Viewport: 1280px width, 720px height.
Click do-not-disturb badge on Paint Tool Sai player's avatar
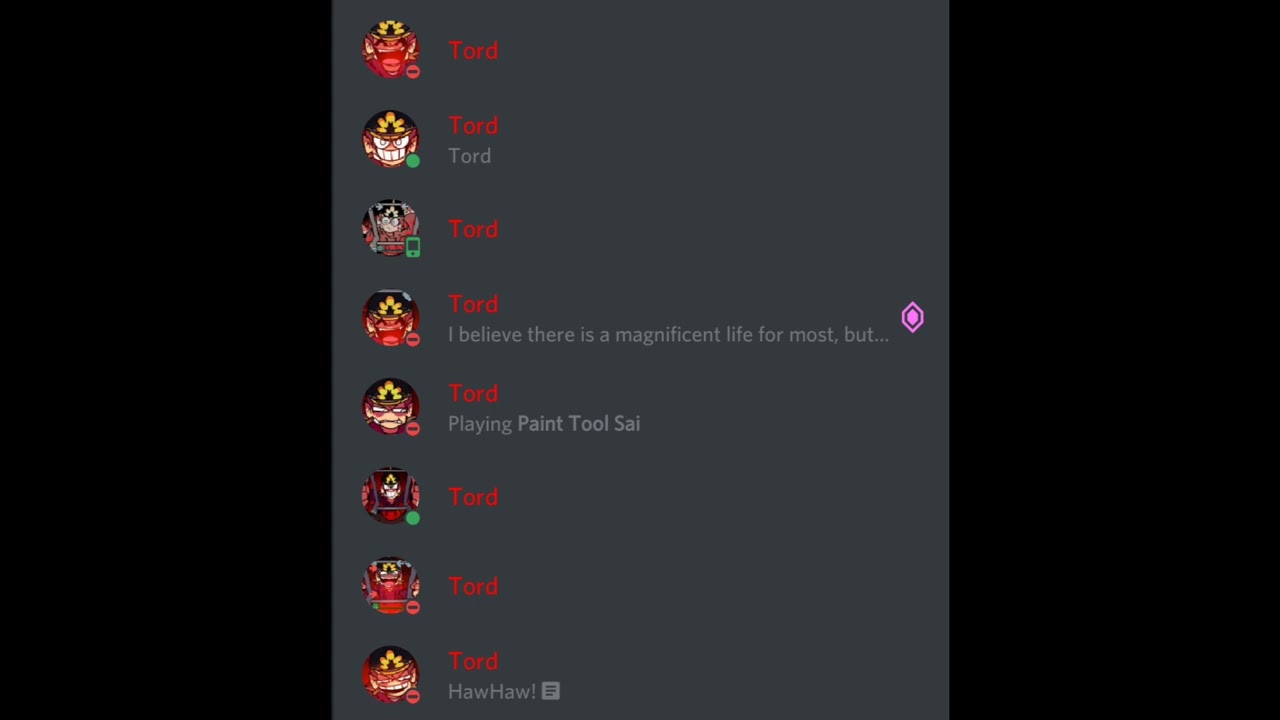click(413, 428)
